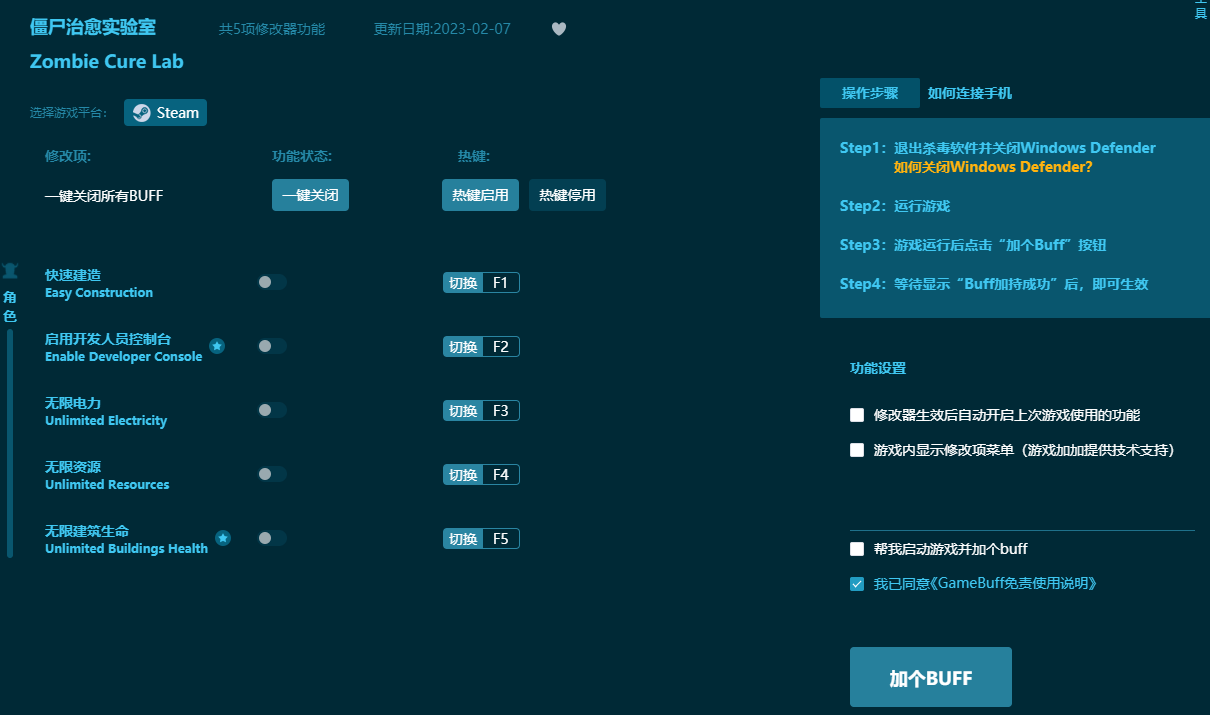
Task: Switch to the 操作步骤 tab
Action: (870, 93)
